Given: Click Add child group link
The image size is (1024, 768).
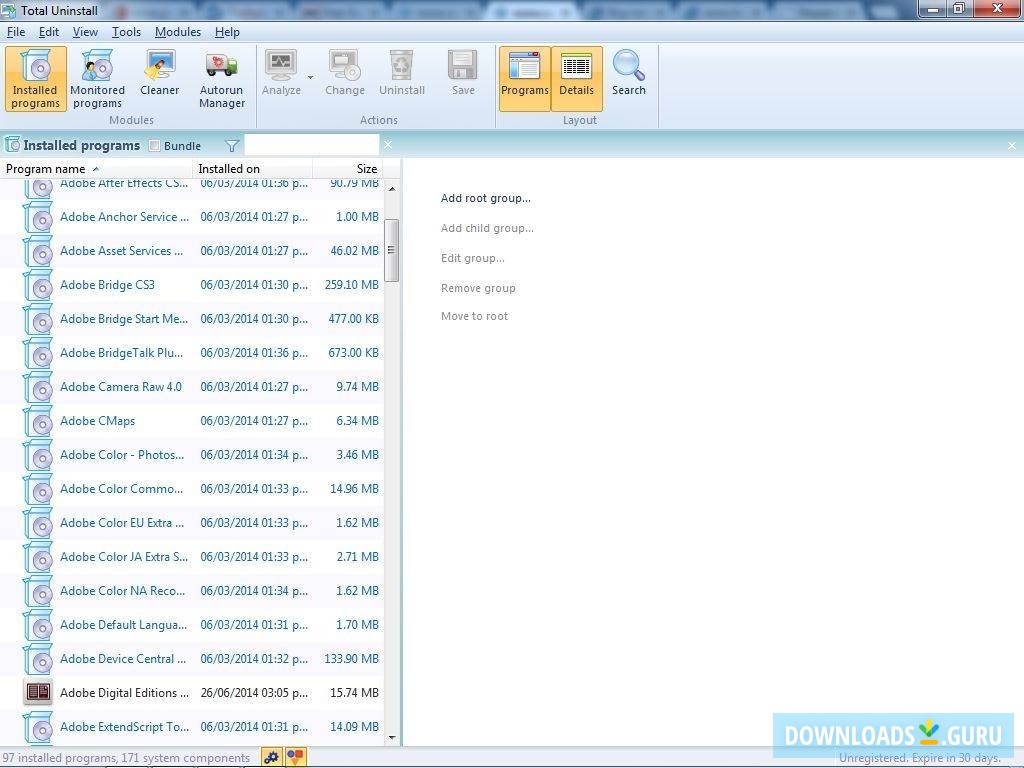Looking at the screenshot, I should (487, 229).
